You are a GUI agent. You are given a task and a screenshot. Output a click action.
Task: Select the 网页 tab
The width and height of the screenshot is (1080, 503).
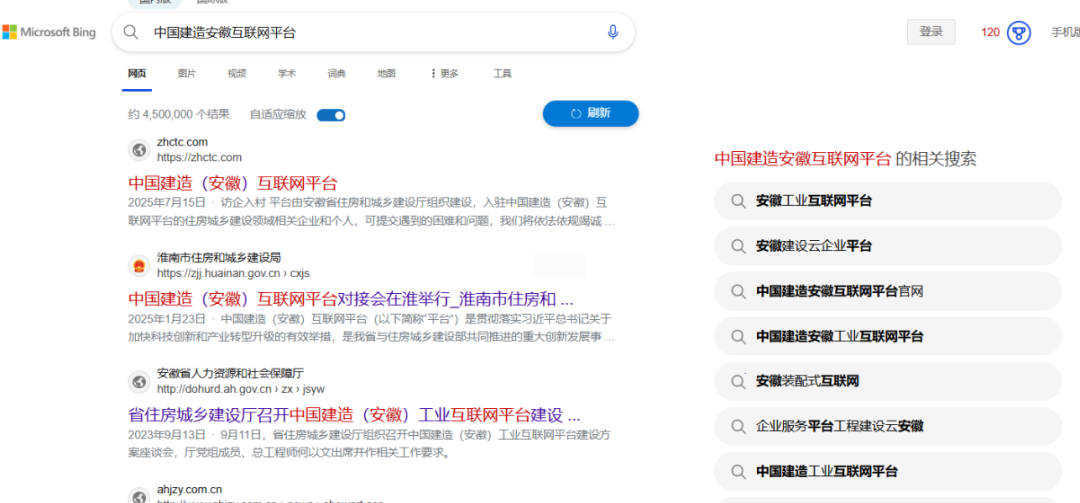point(137,74)
